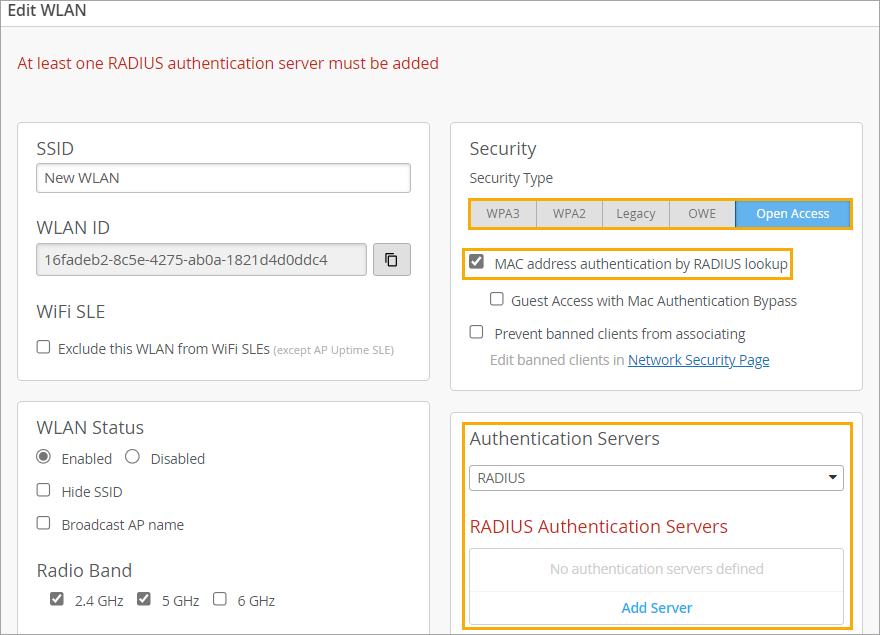
Task: Enable the 6 GHz radio band
Action: pyautogui.click(x=220, y=600)
